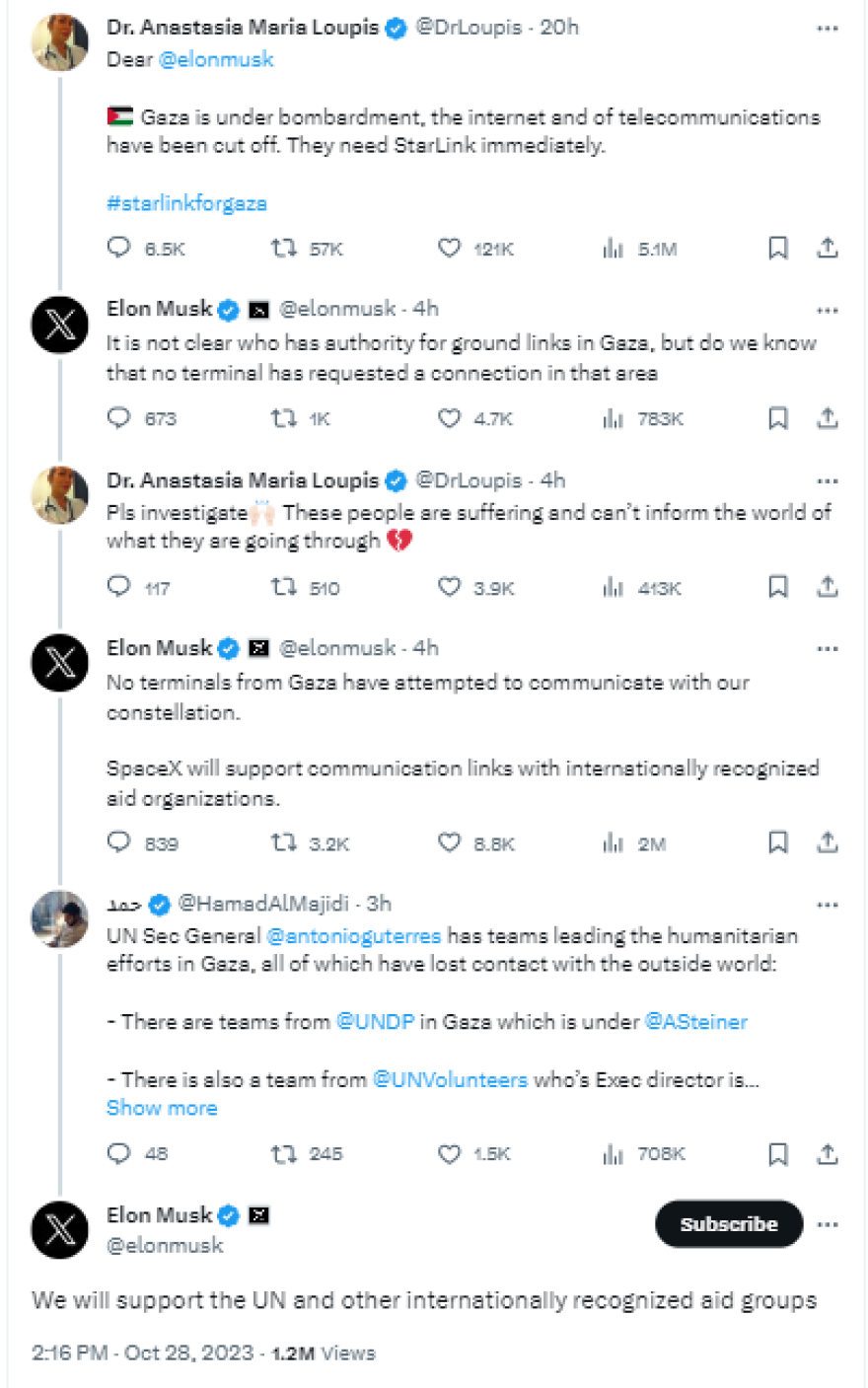Image resolution: width=868 pixels, height=1388 pixels.
Task: Bookmark Elon's 'No terminals from Gaza' reply
Action: [778, 843]
